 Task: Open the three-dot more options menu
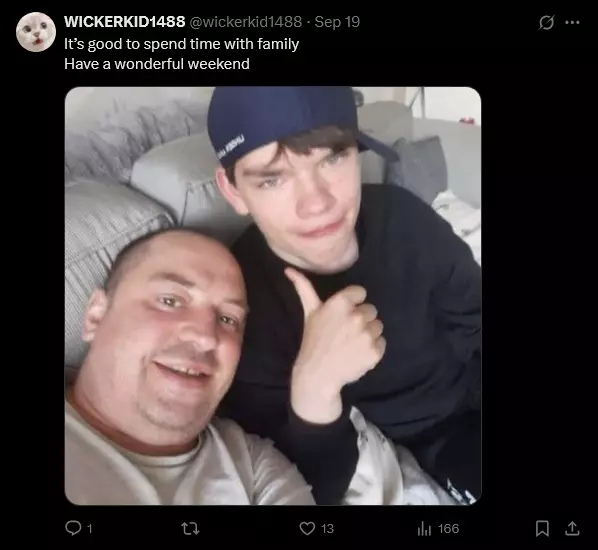[572, 23]
